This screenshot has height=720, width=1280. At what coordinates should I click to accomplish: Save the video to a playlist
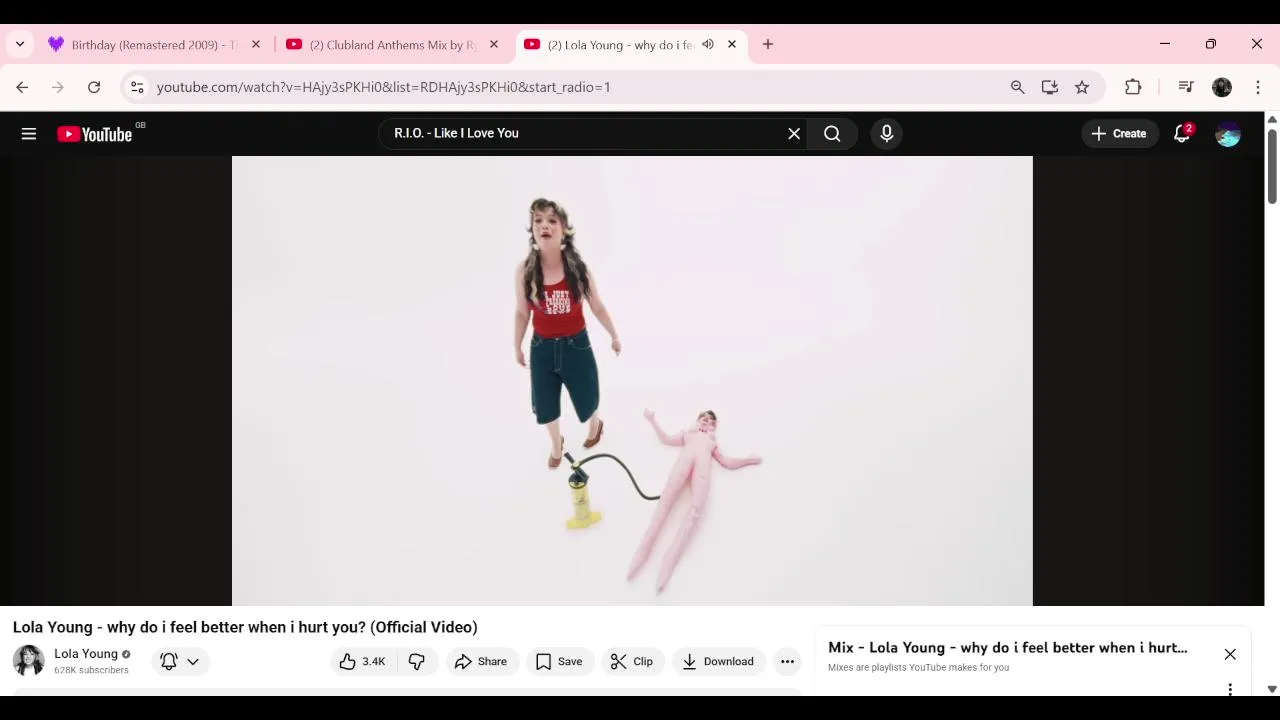(x=559, y=662)
